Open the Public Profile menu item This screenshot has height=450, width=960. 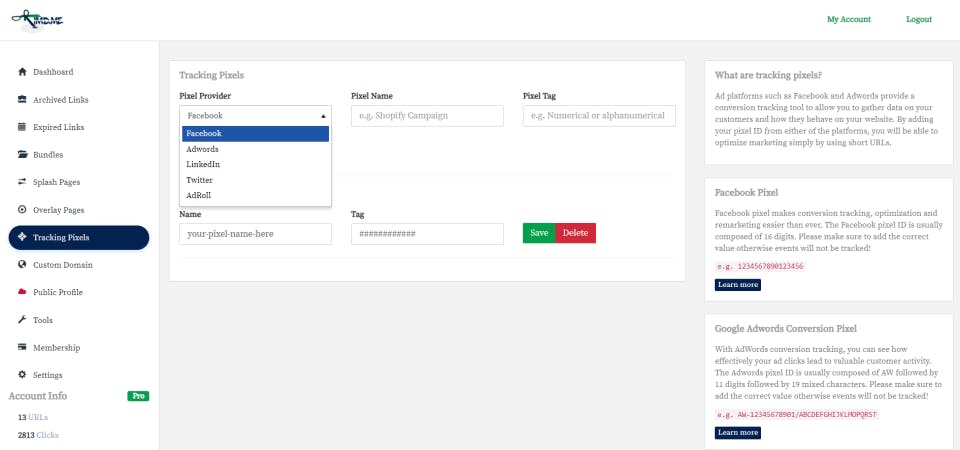tap(58, 292)
